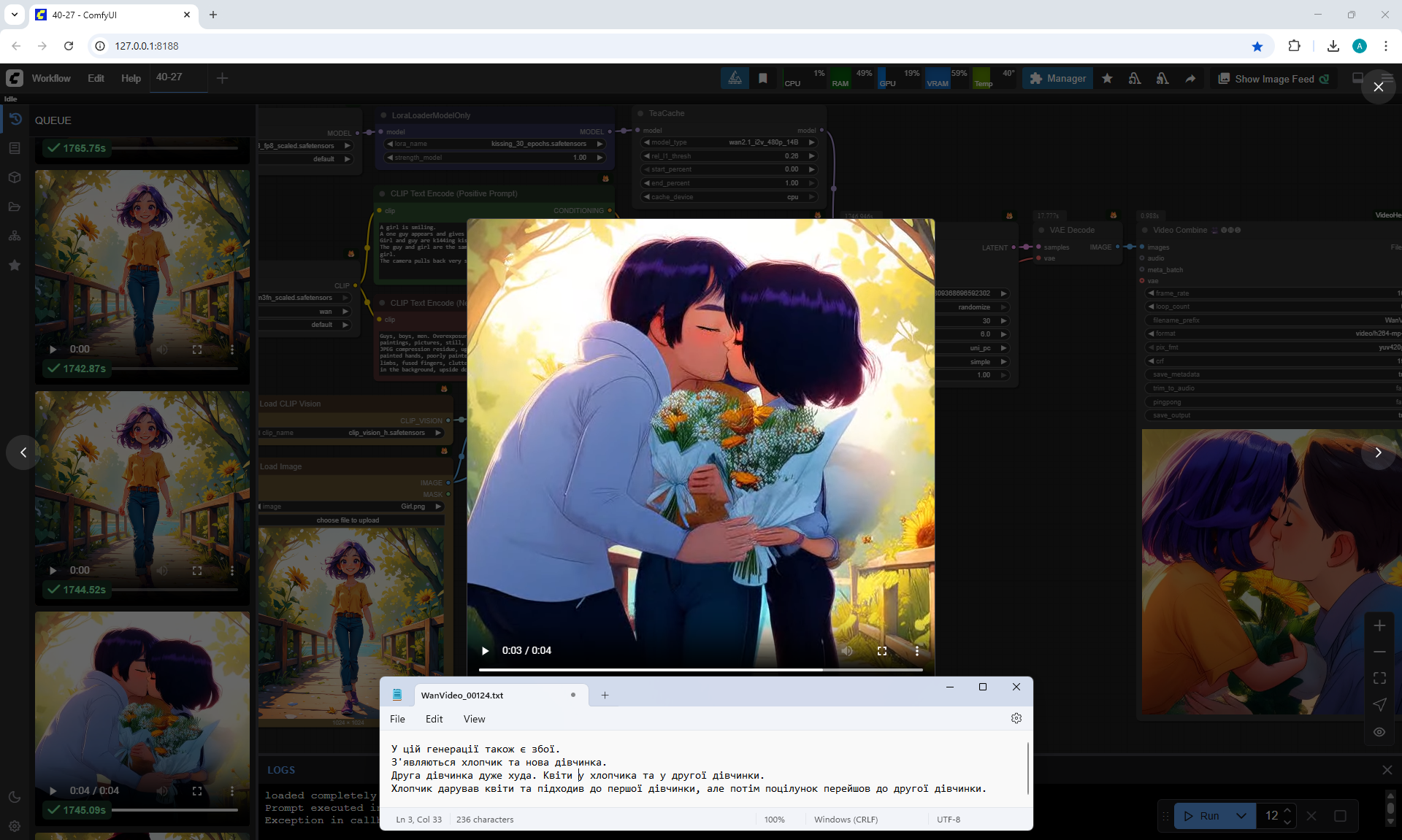Go to the next gallery item
1402x840 pixels.
[x=1378, y=452]
